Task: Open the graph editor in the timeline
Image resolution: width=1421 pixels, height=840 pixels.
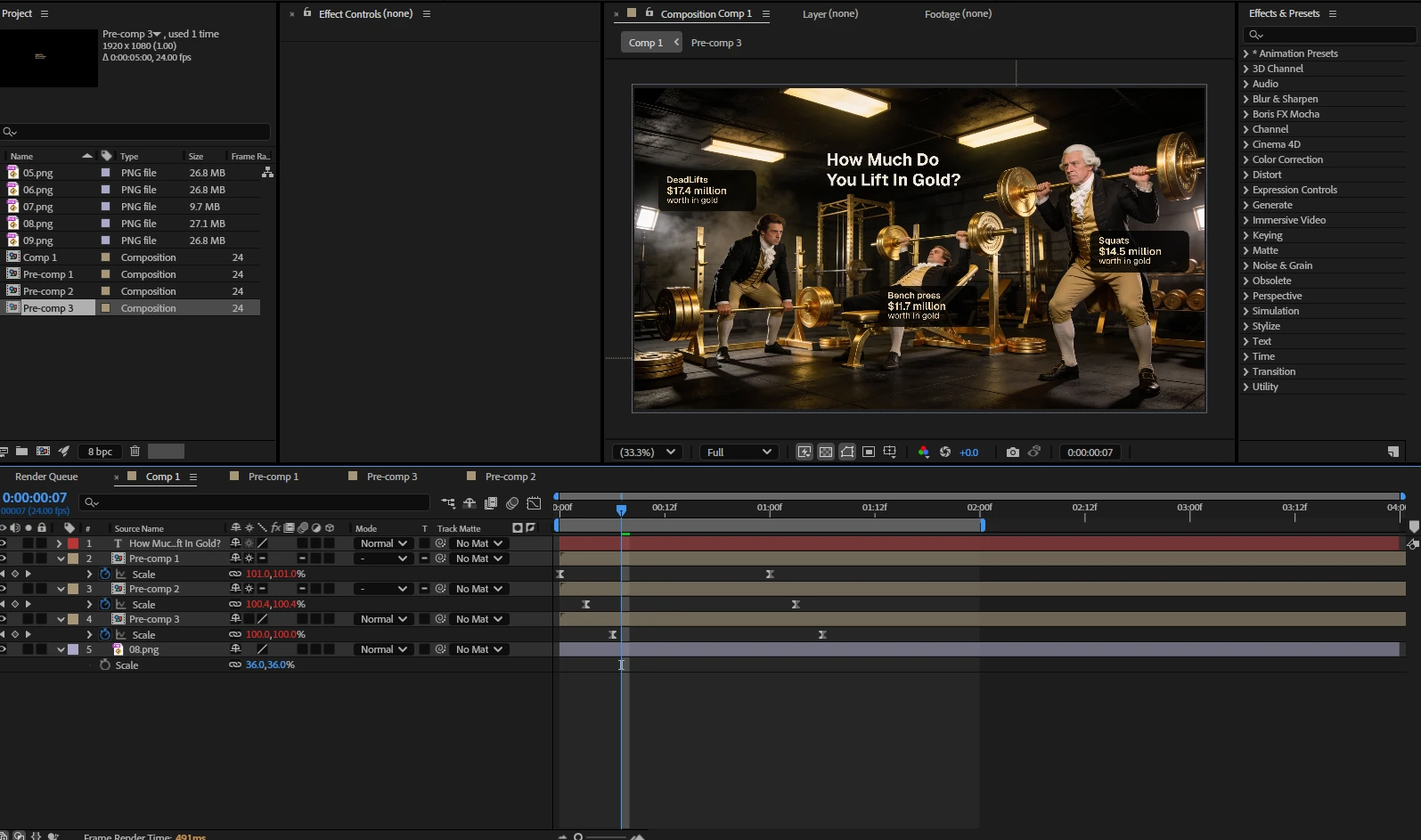Action: [534, 503]
